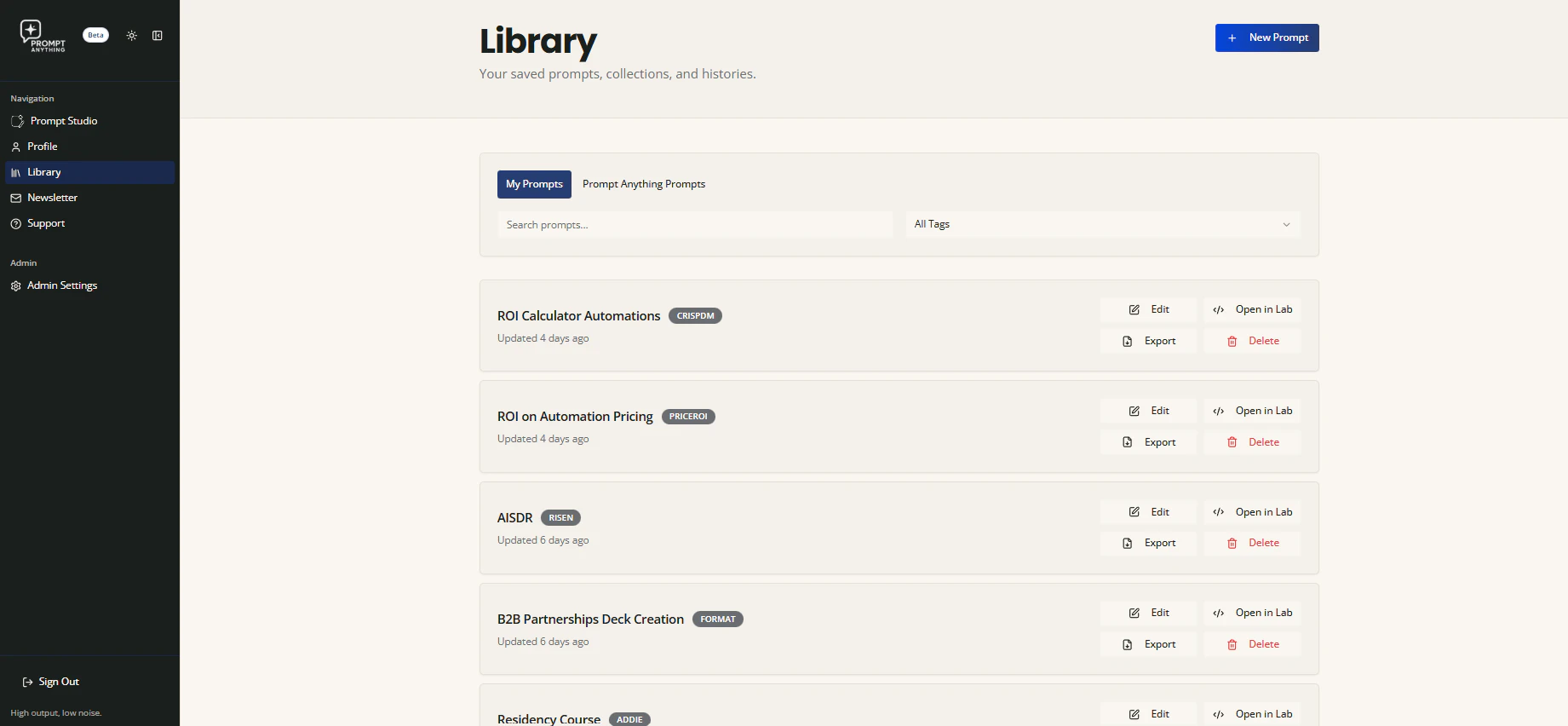Export the AISDR prompt
This screenshot has height=726, width=1568.
pos(1148,543)
